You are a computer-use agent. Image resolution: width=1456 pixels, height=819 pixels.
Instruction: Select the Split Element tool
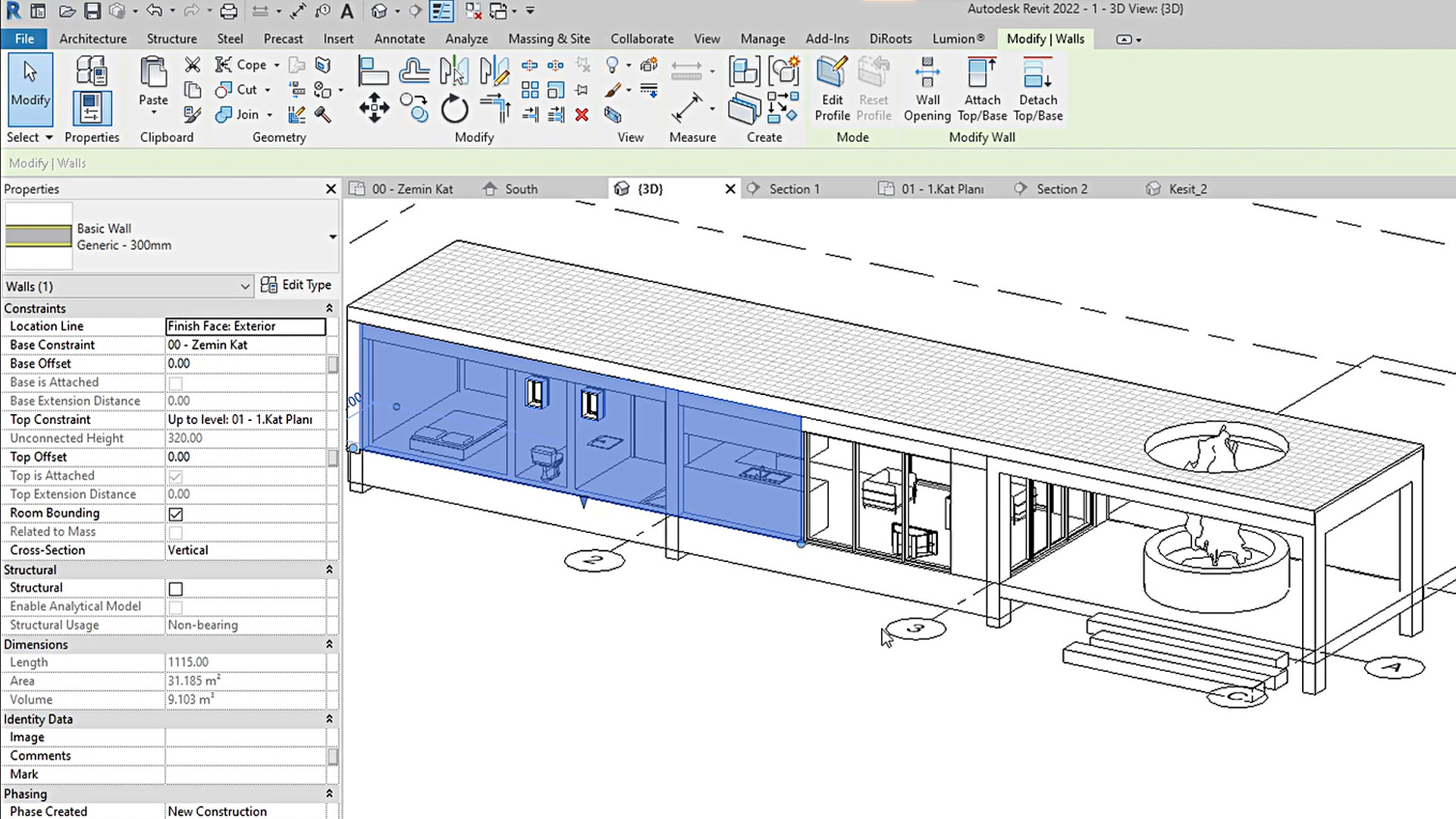click(x=530, y=65)
